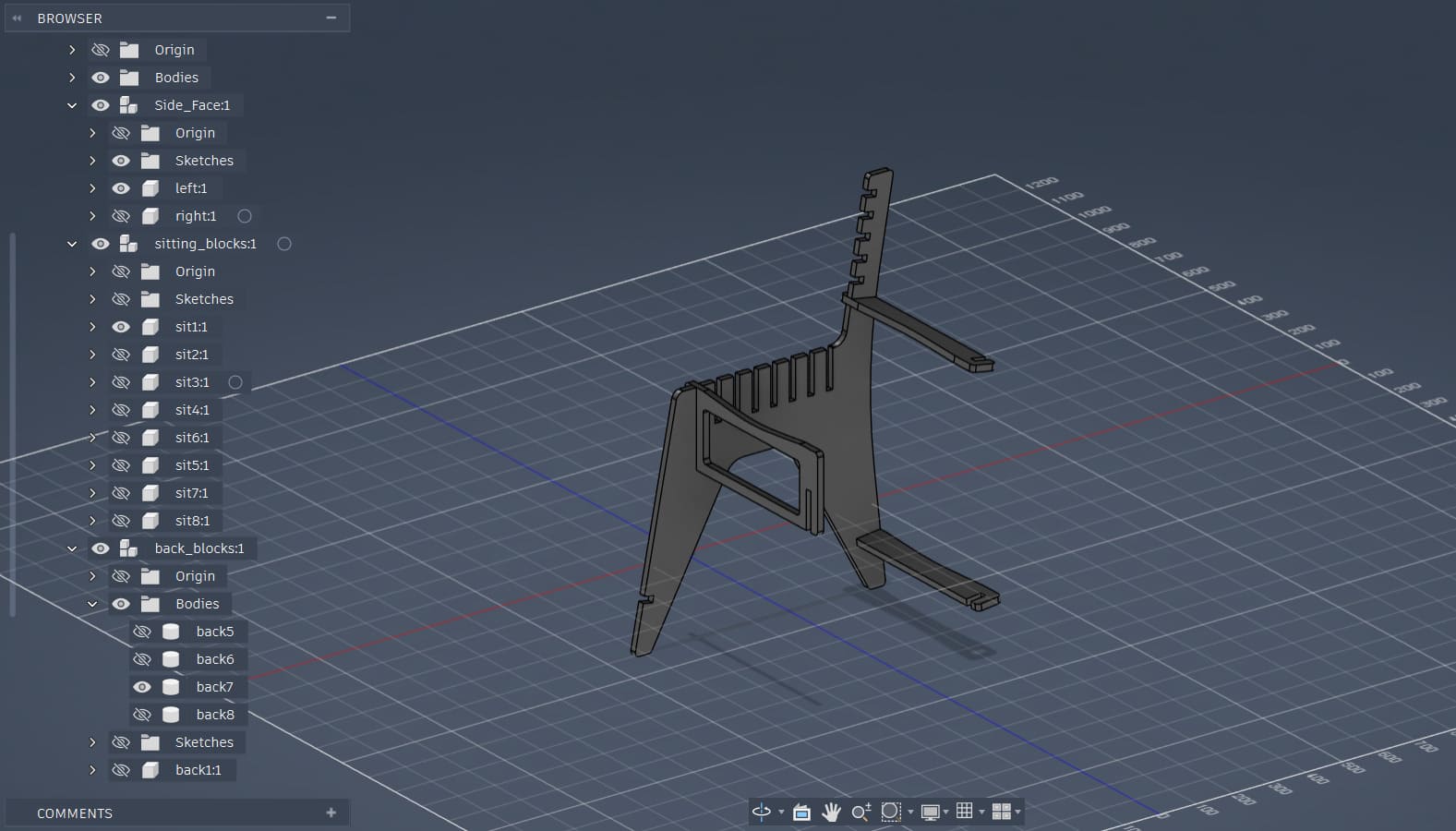Expand the left:1 component node

coord(92,188)
